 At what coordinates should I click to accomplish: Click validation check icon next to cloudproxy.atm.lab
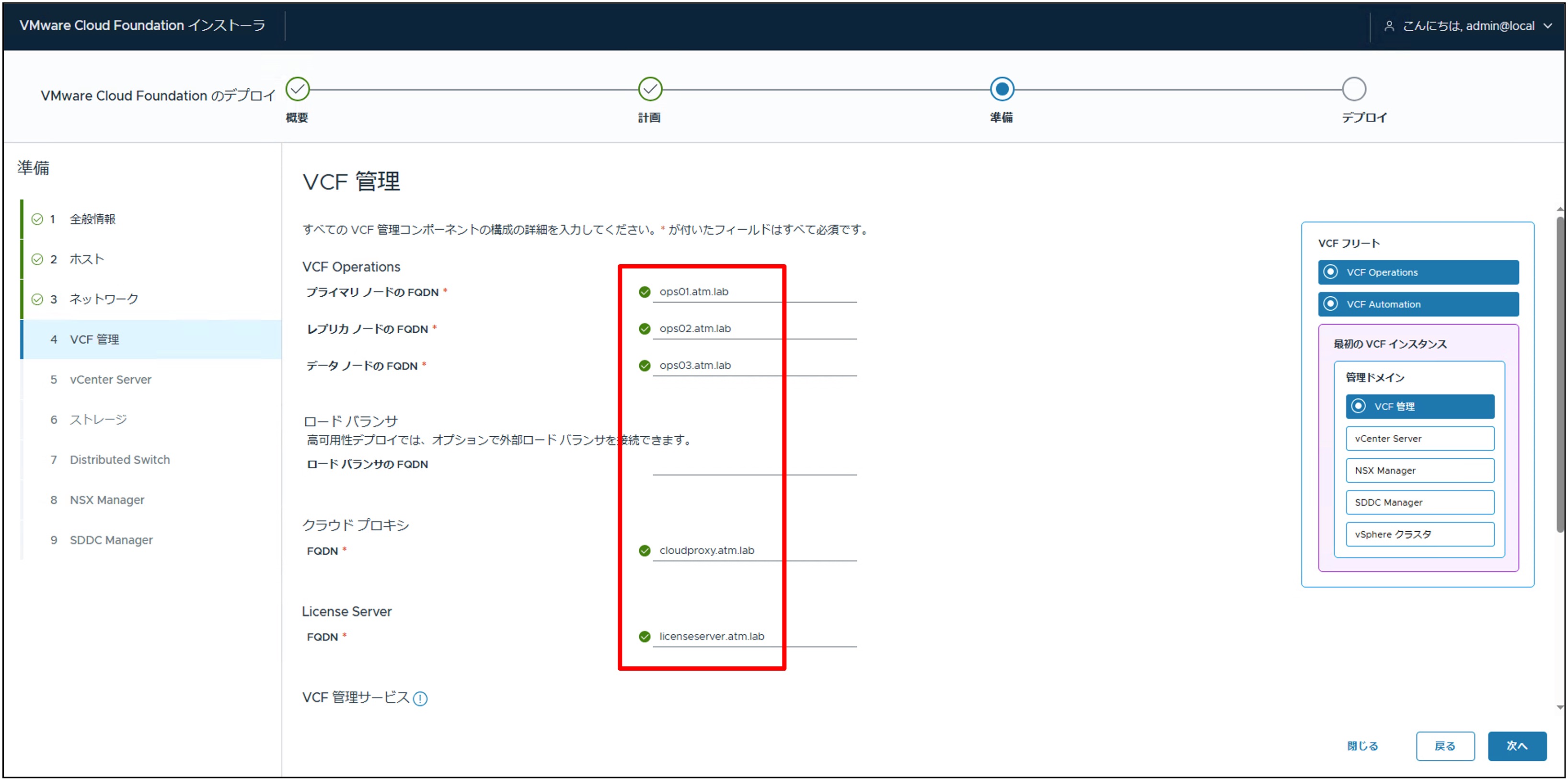click(645, 550)
